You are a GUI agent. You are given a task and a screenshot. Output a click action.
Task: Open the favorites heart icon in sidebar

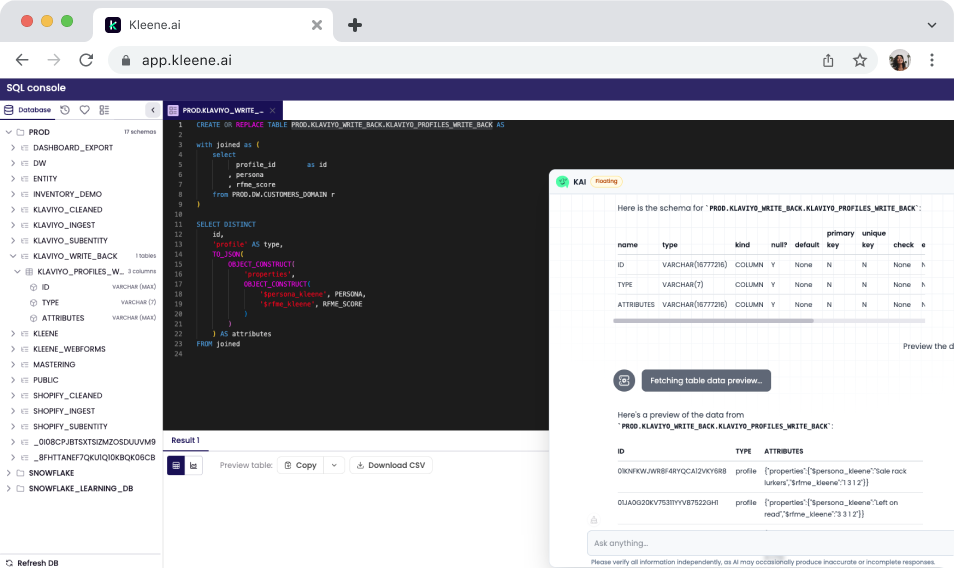85,110
